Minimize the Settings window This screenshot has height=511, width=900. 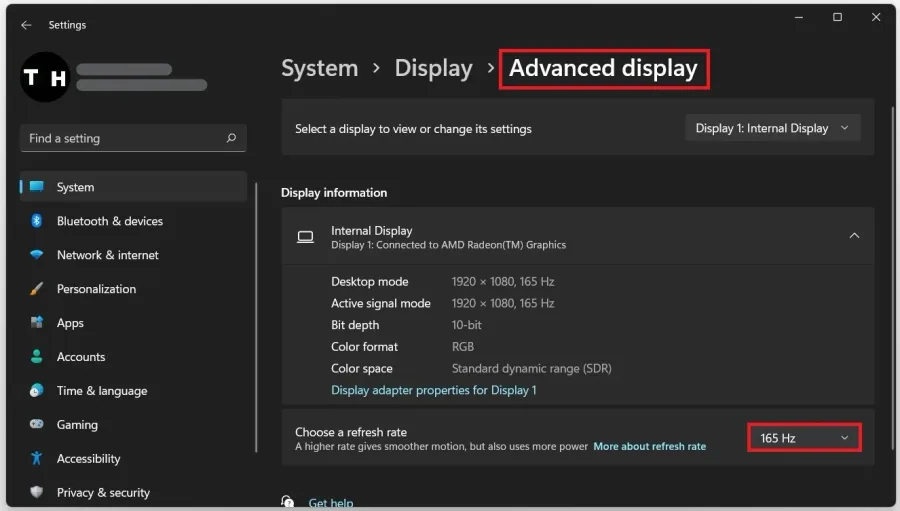pos(798,17)
